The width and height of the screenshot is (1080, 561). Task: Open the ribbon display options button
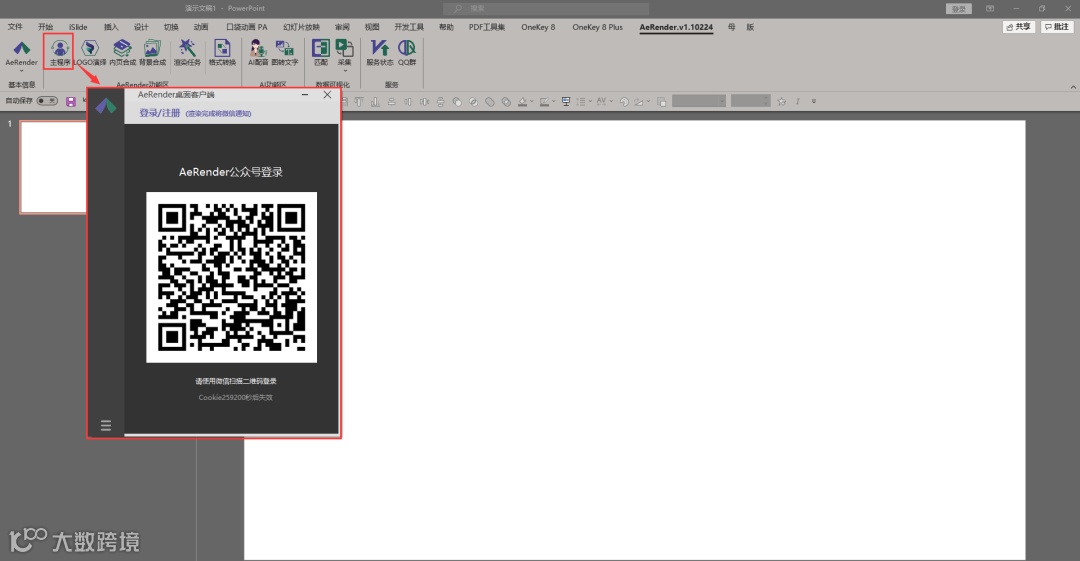(990, 8)
